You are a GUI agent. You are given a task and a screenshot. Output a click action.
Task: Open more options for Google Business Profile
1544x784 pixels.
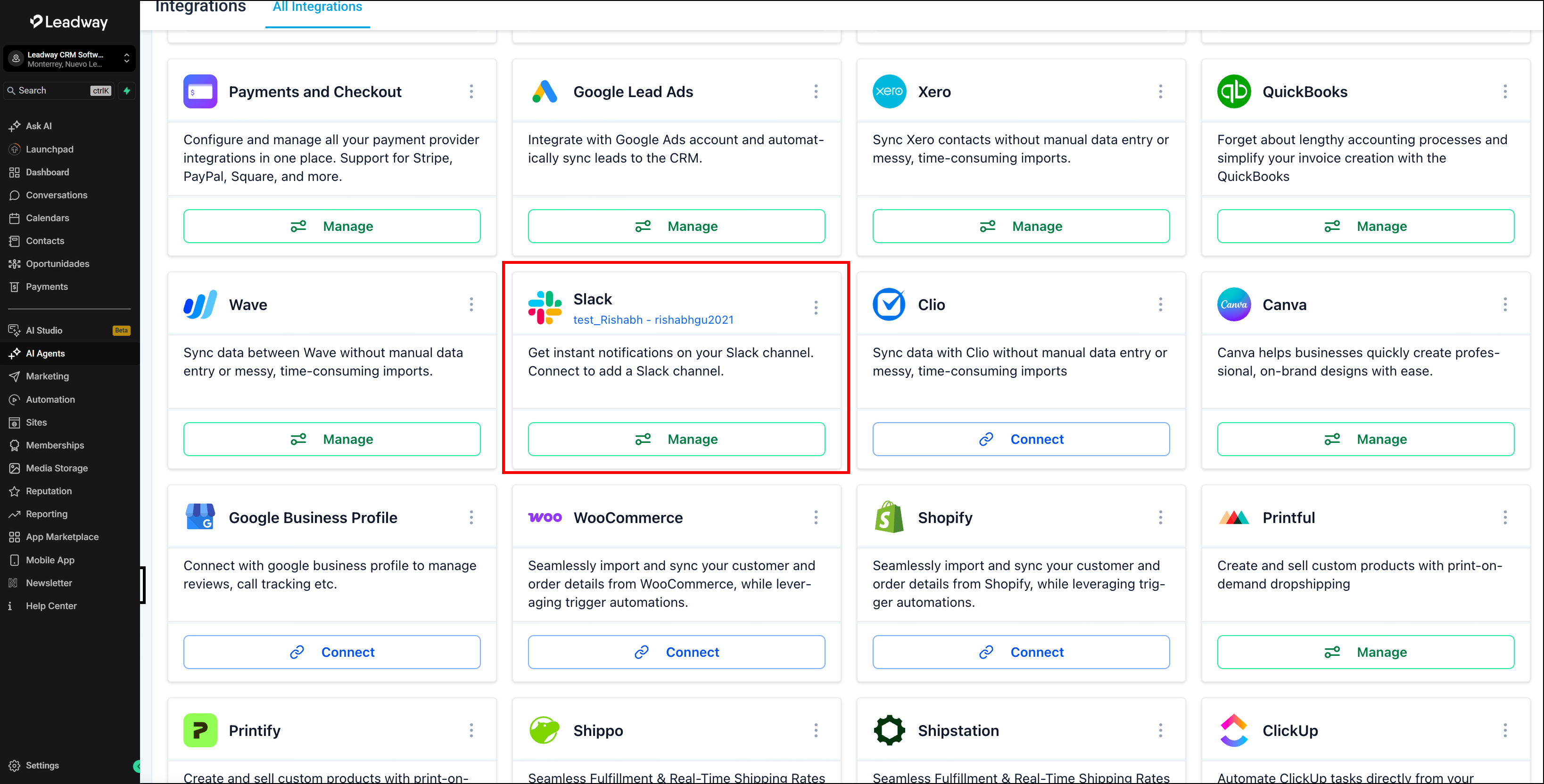pos(471,517)
